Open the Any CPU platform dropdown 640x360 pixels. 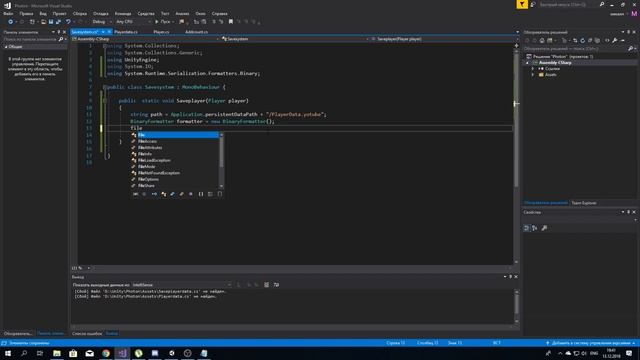pyautogui.click(x=133, y=22)
